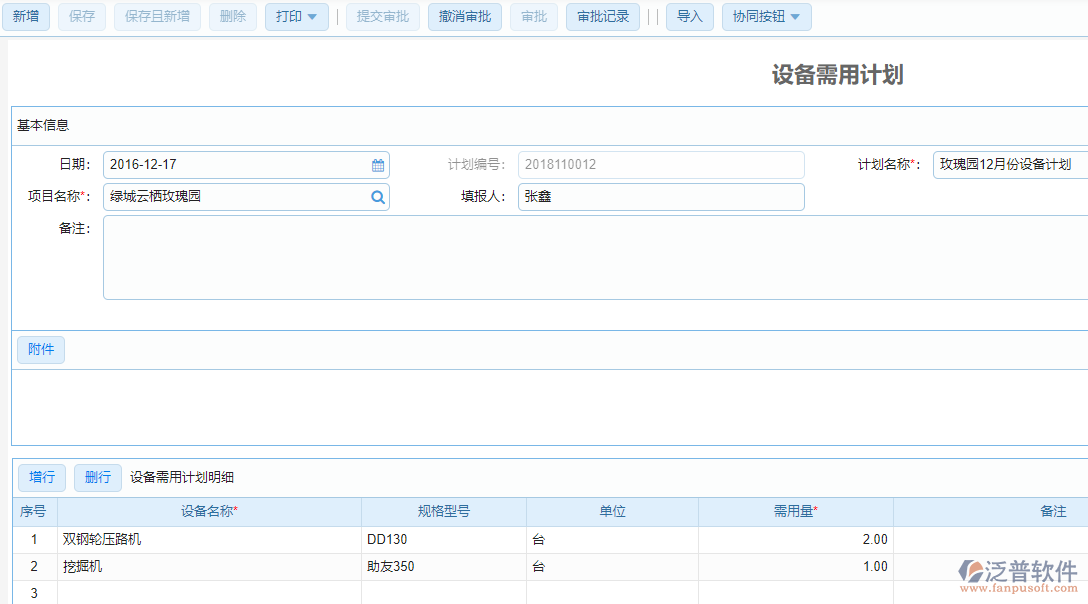
Task: Click 增行 to add a detail row
Action: tap(41, 477)
